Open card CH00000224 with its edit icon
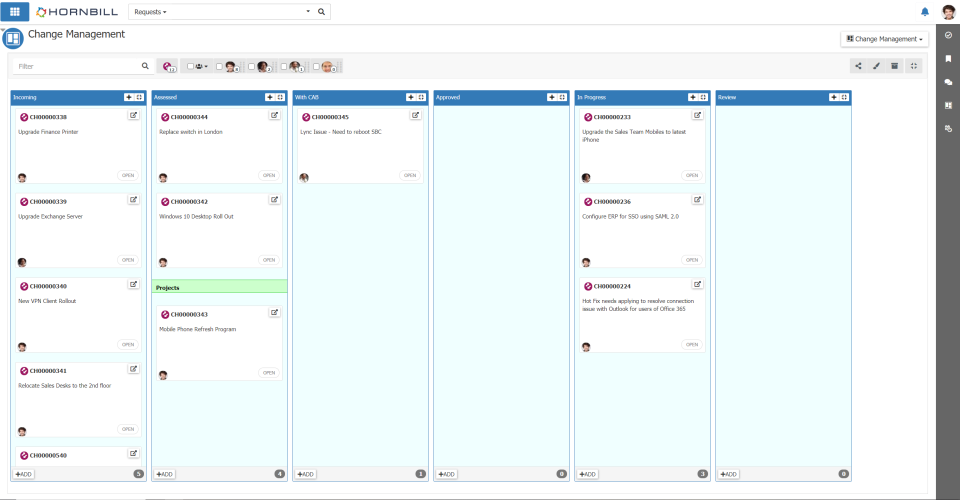The height and width of the screenshot is (500, 960). point(697,285)
